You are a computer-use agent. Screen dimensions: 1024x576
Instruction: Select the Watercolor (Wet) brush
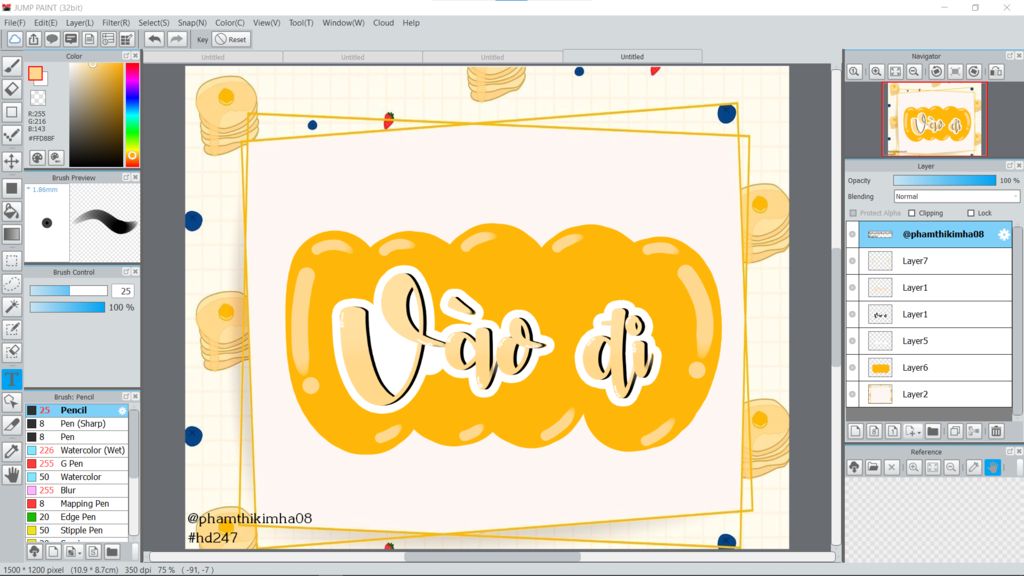pos(77,451)
